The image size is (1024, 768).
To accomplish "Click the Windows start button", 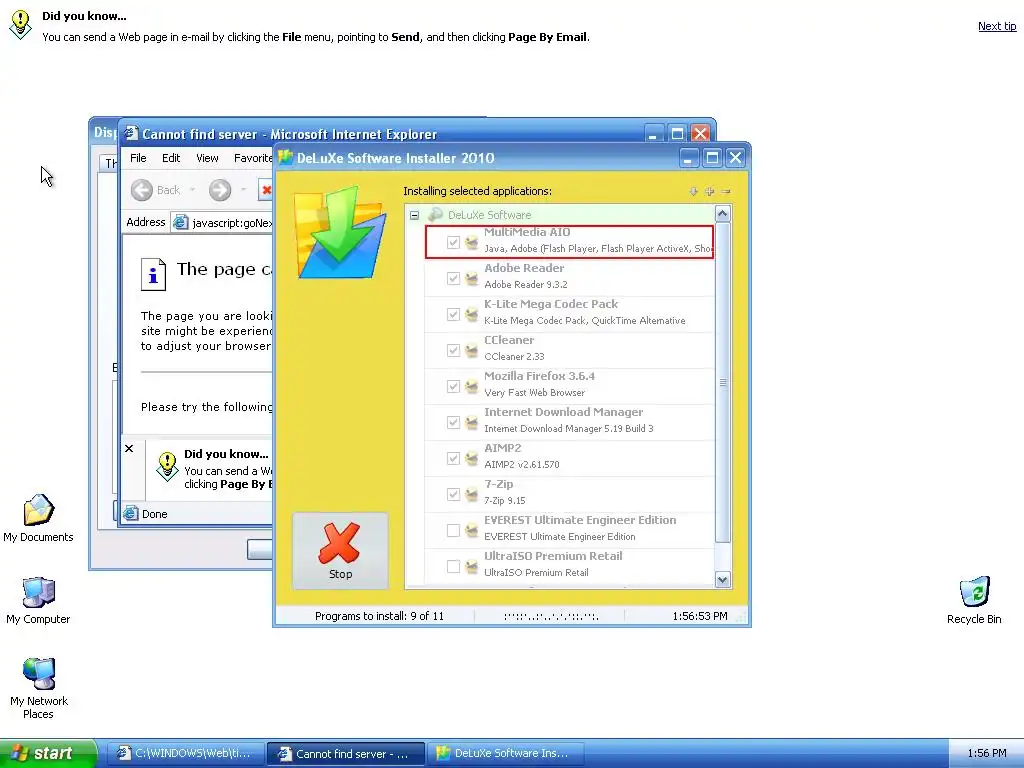I will tap(48, 753).
